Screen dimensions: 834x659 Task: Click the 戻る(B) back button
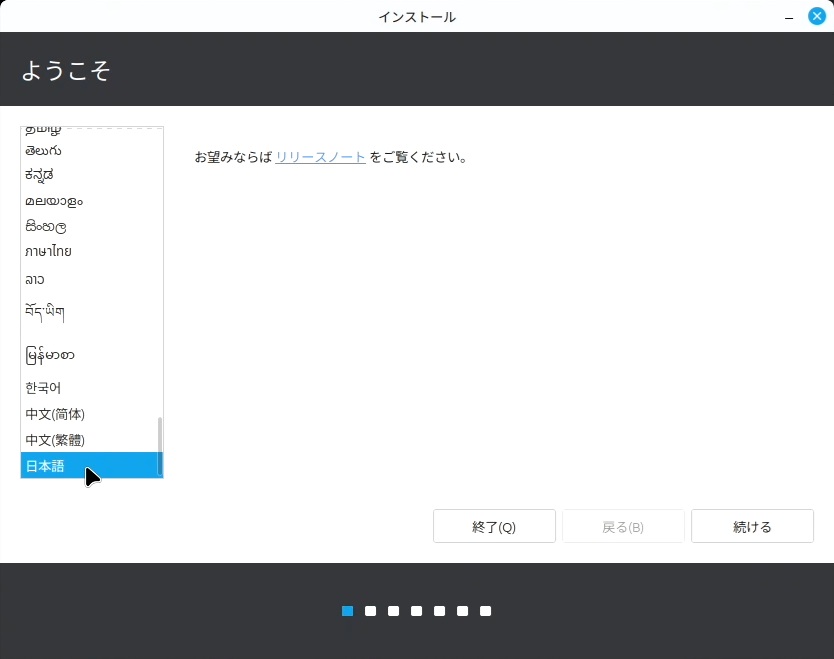[x=623, y=527]
